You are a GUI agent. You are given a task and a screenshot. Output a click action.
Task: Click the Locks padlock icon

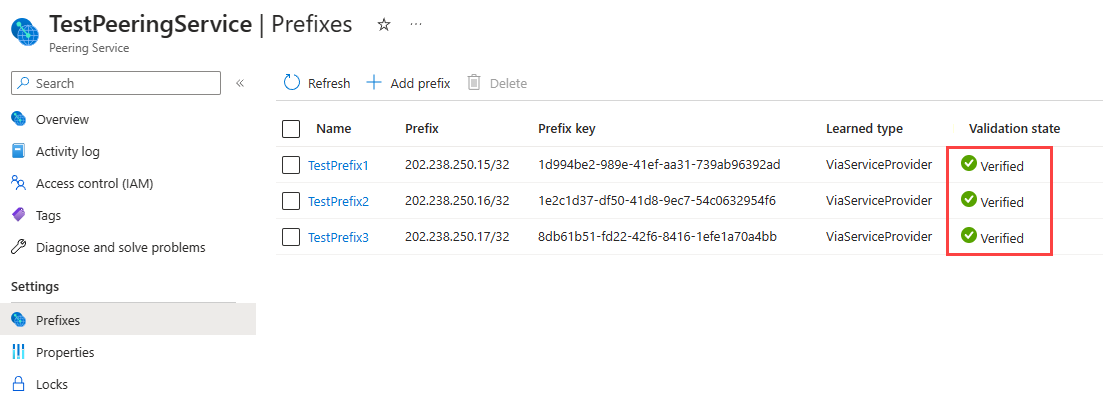point(19,384)
